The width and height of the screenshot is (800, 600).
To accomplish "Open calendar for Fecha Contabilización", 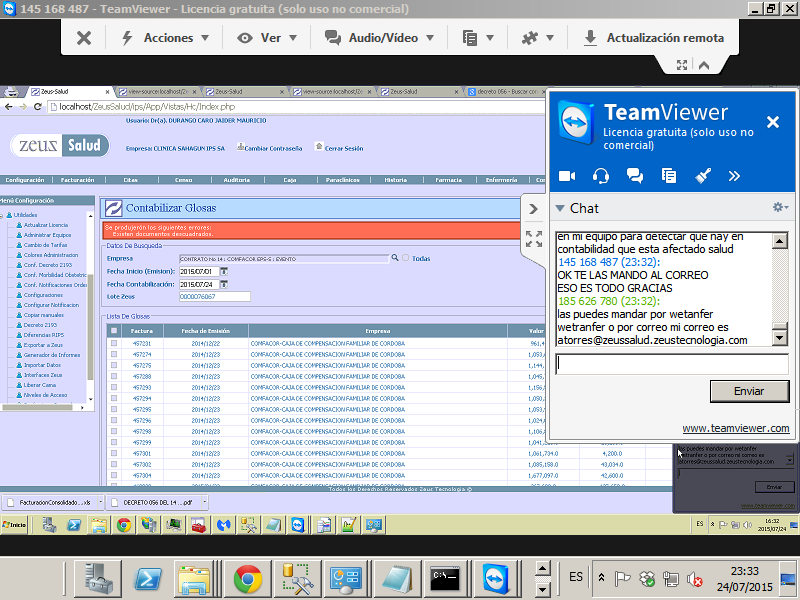I will coord(224,284).
